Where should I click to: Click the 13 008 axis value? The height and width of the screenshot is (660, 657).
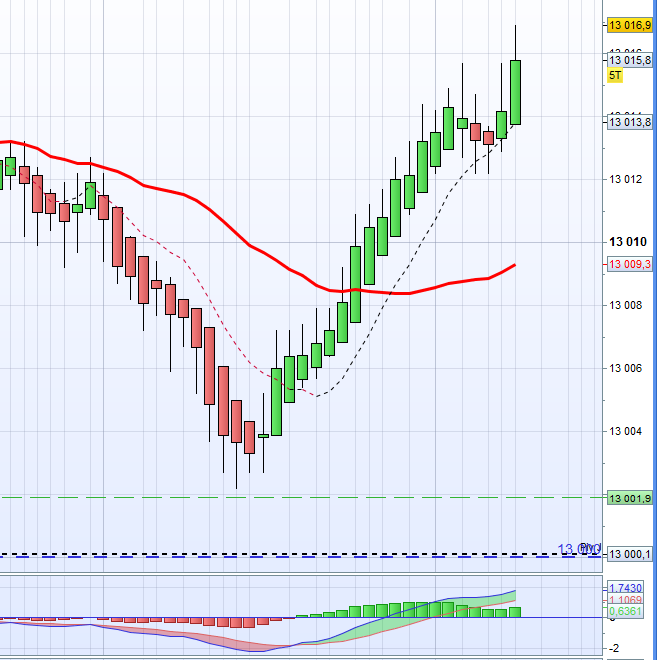coord(625,305)
